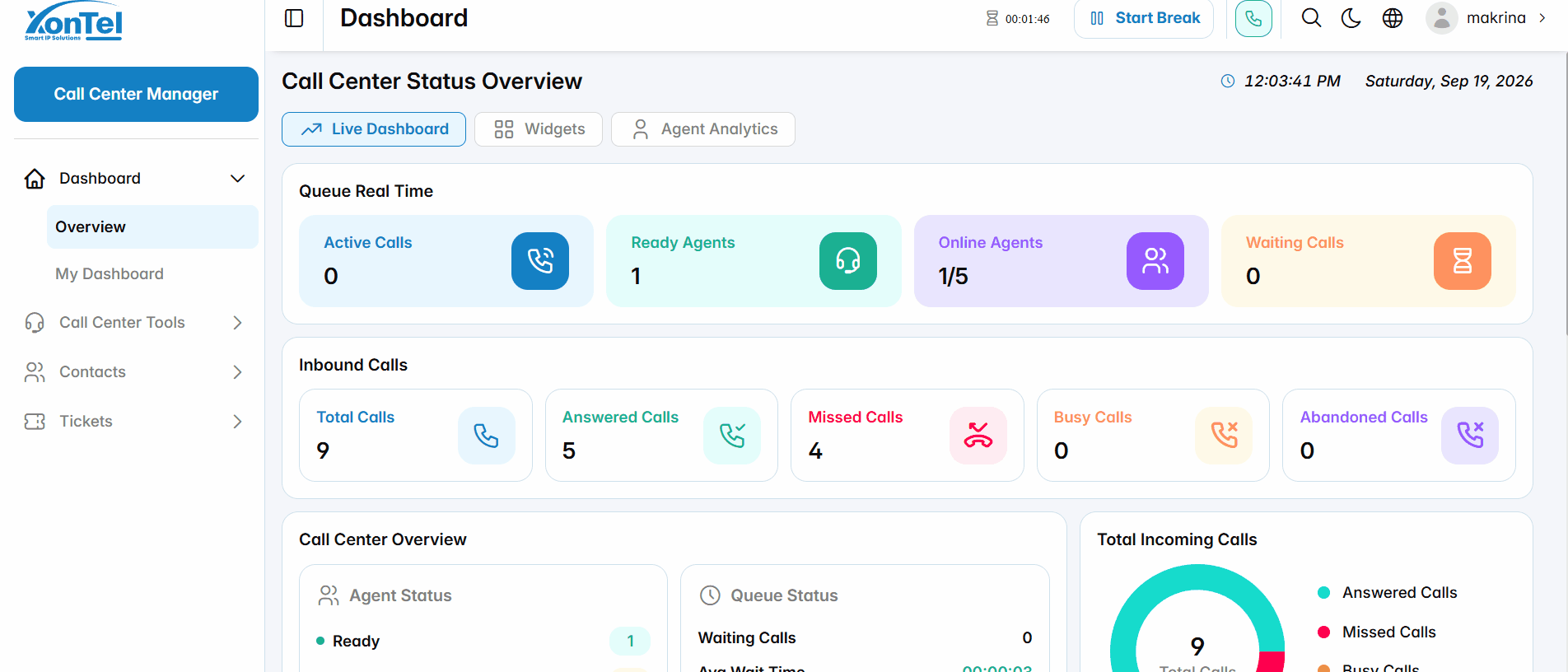1568x672 pixels.
Task: Toggle the Missed Calls legend item
Action: 1376,632
